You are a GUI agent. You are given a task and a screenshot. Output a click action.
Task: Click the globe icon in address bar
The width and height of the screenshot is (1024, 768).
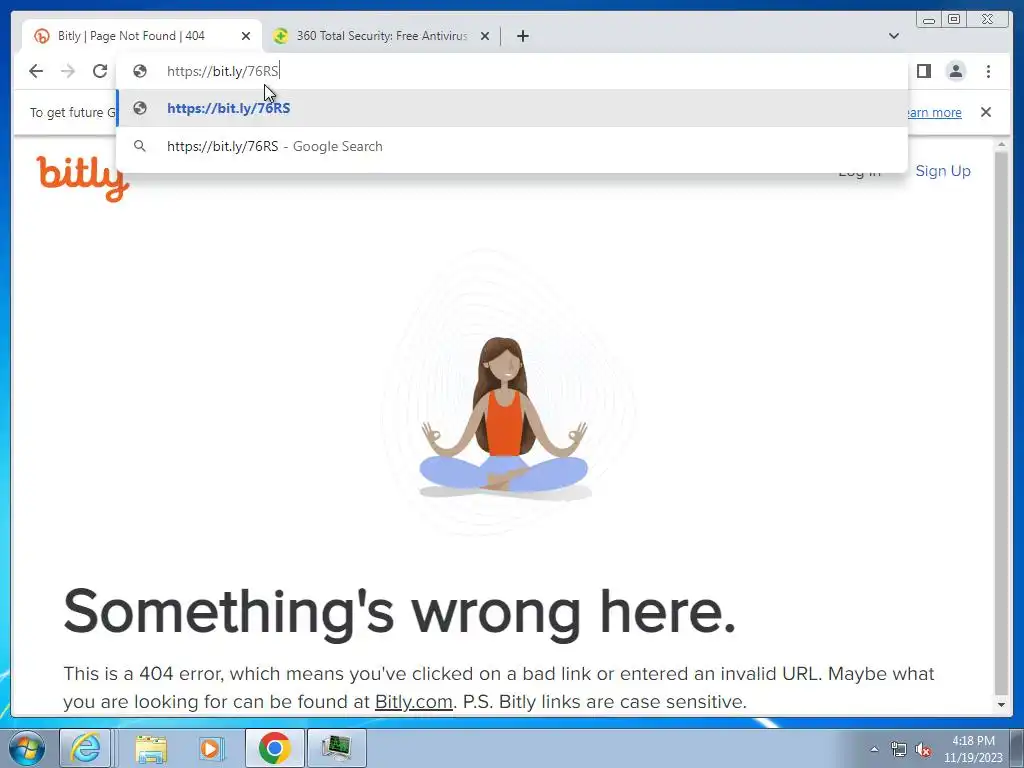tap(140, 71)
